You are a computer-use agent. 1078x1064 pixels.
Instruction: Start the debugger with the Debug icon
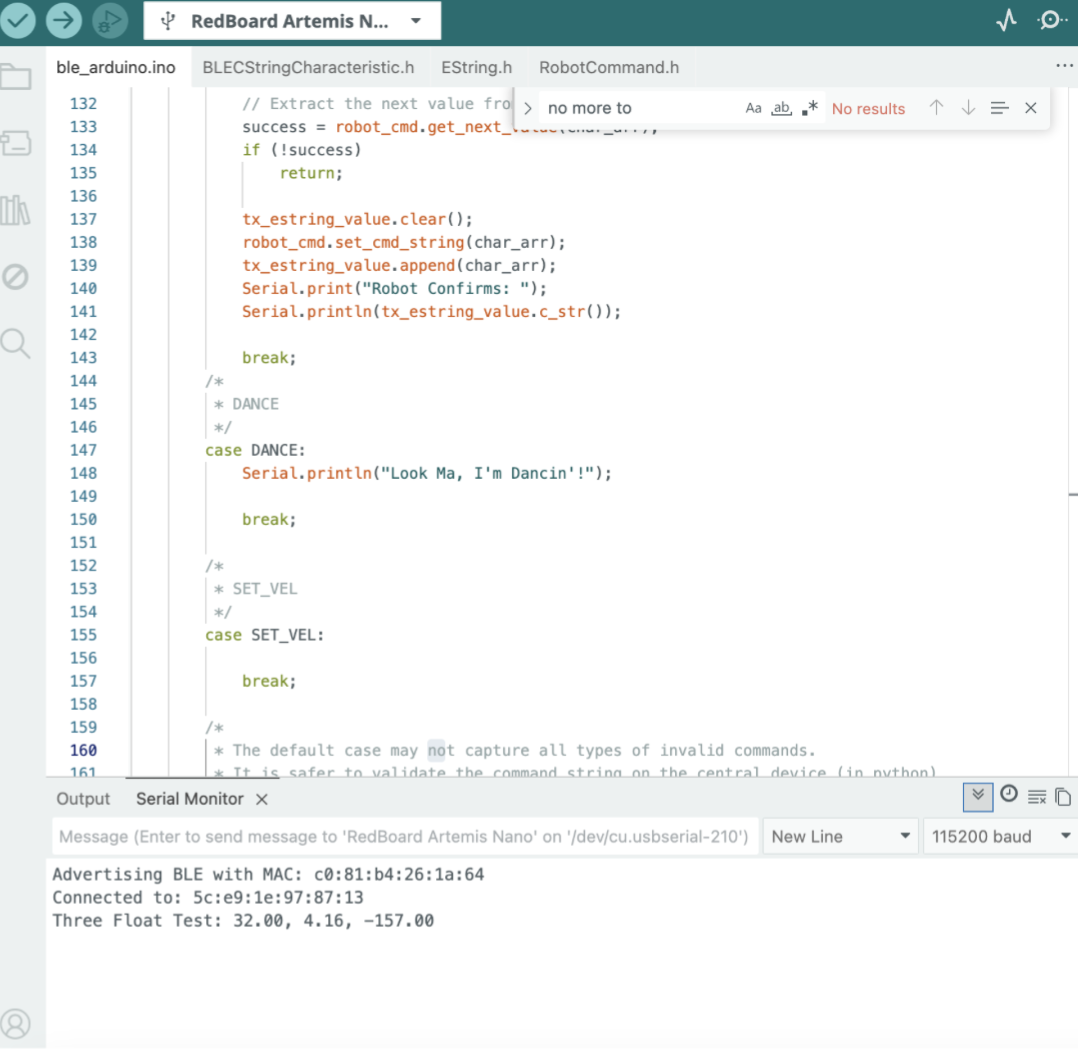click(x=110, y=21)
